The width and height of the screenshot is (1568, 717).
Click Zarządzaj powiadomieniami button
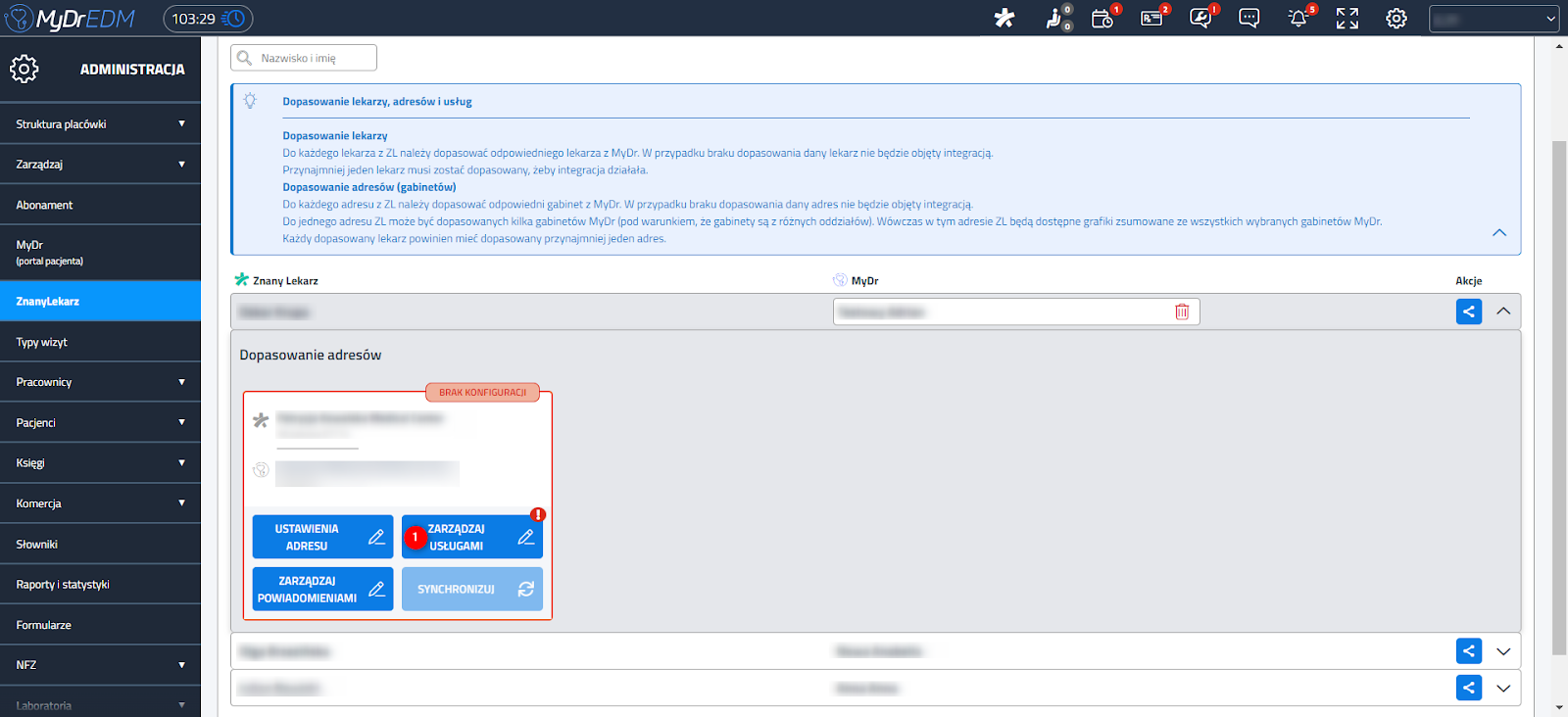pyautogui.click(x=322, y=589)
